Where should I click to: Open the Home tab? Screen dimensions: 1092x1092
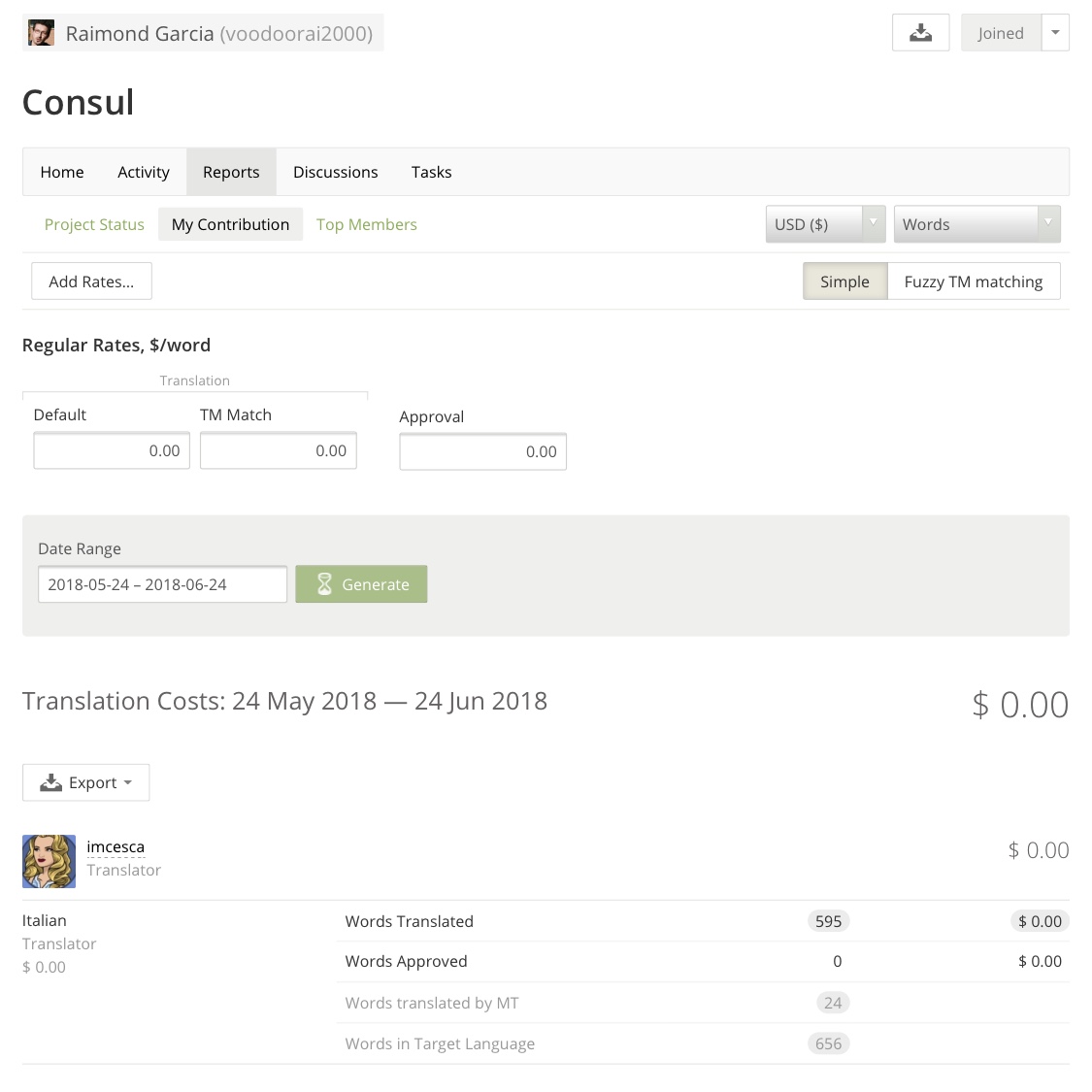click(x=62, y=172)
